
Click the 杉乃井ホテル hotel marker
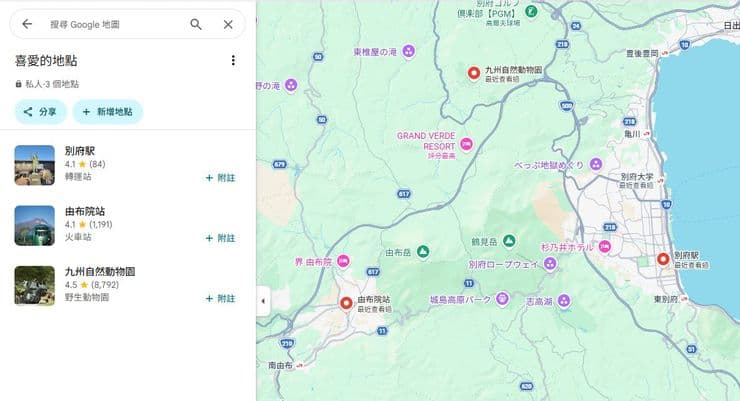pos(605,246)
